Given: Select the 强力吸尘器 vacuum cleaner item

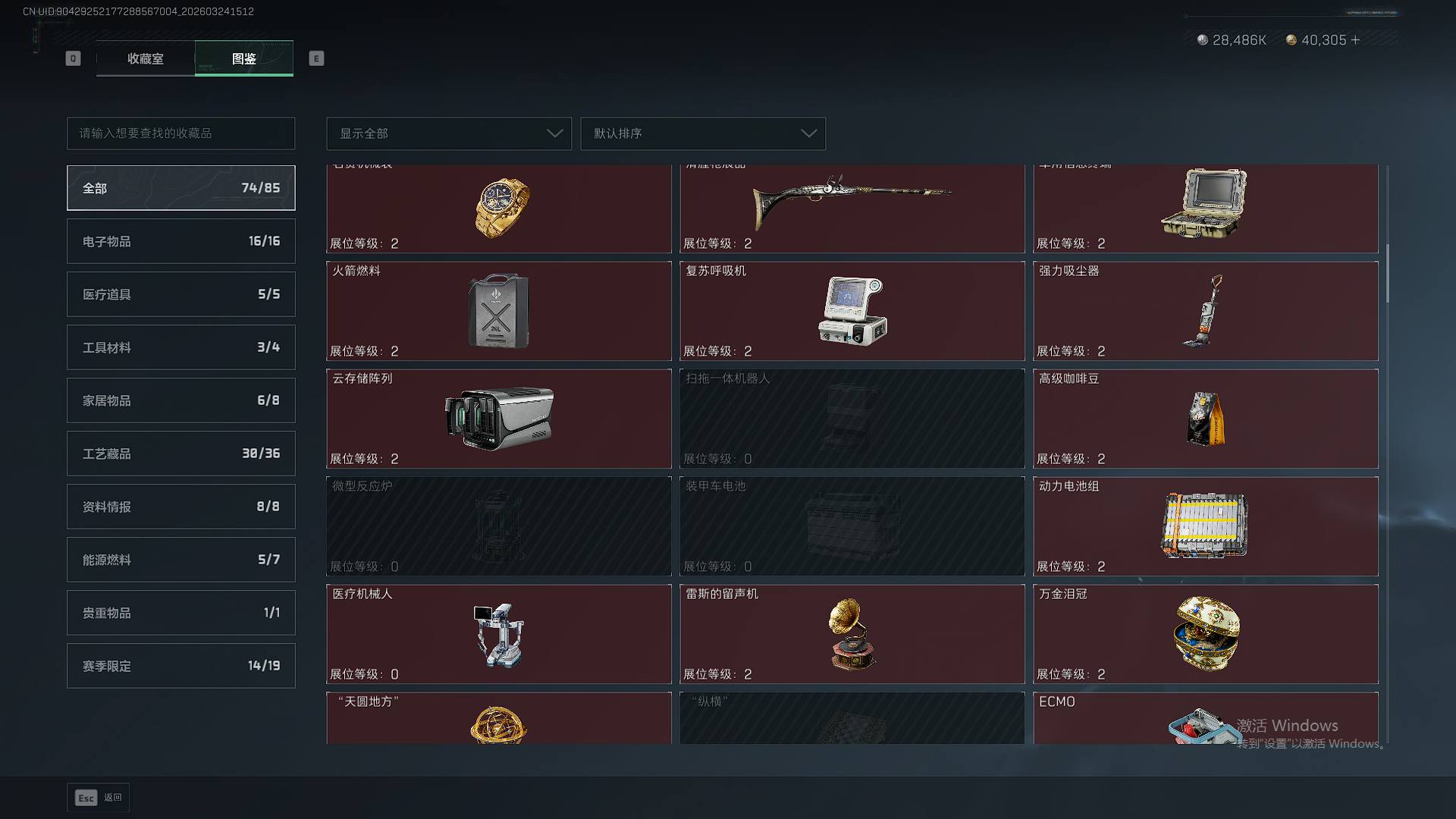Looking at the screenshot, I should pos(1206,311).
